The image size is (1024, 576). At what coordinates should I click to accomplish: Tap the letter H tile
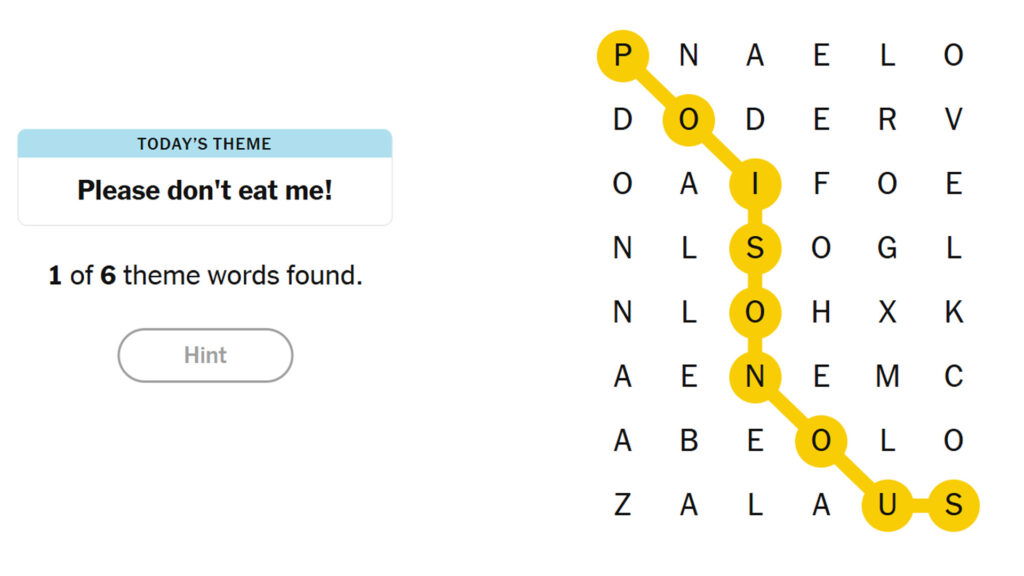[x=821, y=312]
